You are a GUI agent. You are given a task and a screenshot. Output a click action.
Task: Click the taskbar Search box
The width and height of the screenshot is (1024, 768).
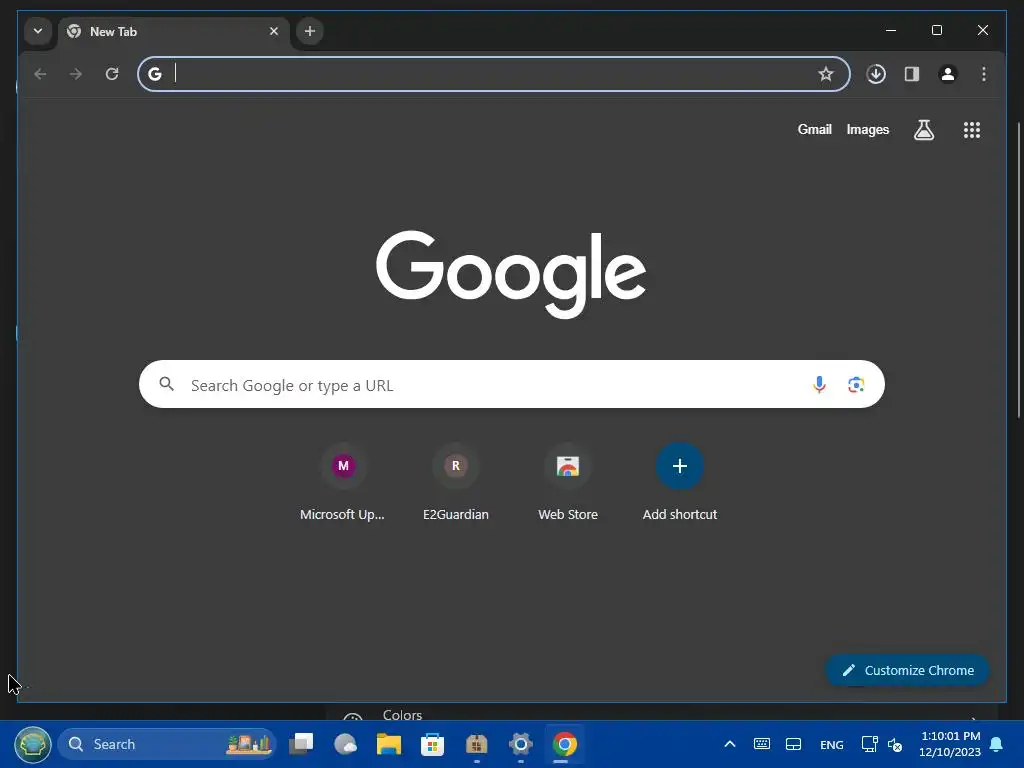pyautogui.click(x=167, y=744)
